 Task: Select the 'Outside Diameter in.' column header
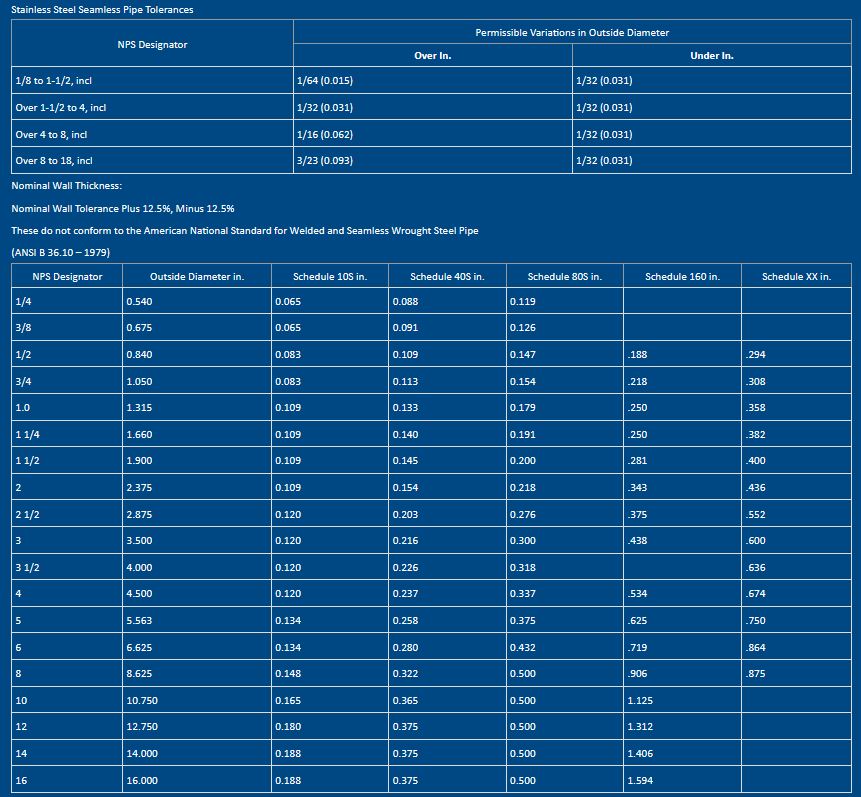tap(196, 276)
